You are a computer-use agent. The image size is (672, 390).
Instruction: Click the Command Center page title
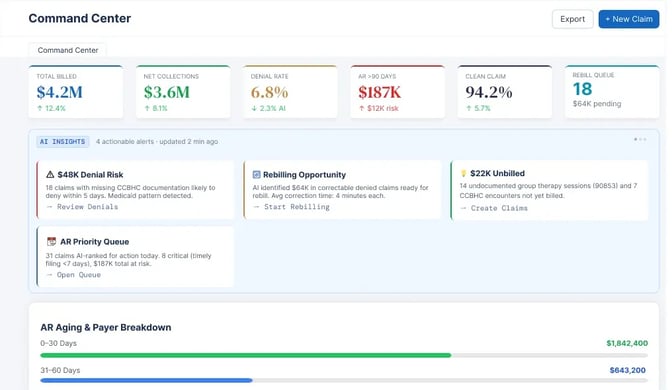coord(80,18)
